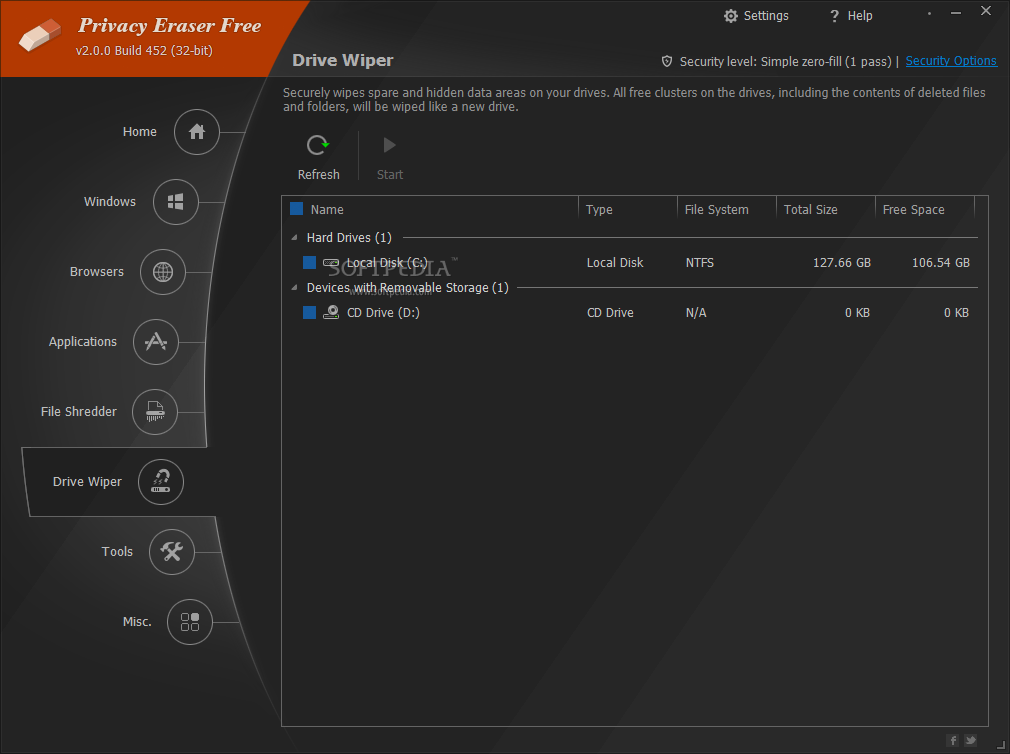Click the Refresh button label
Viewport: 1010px width, 754px height.
pyautogui.click(x=318, y=174)
